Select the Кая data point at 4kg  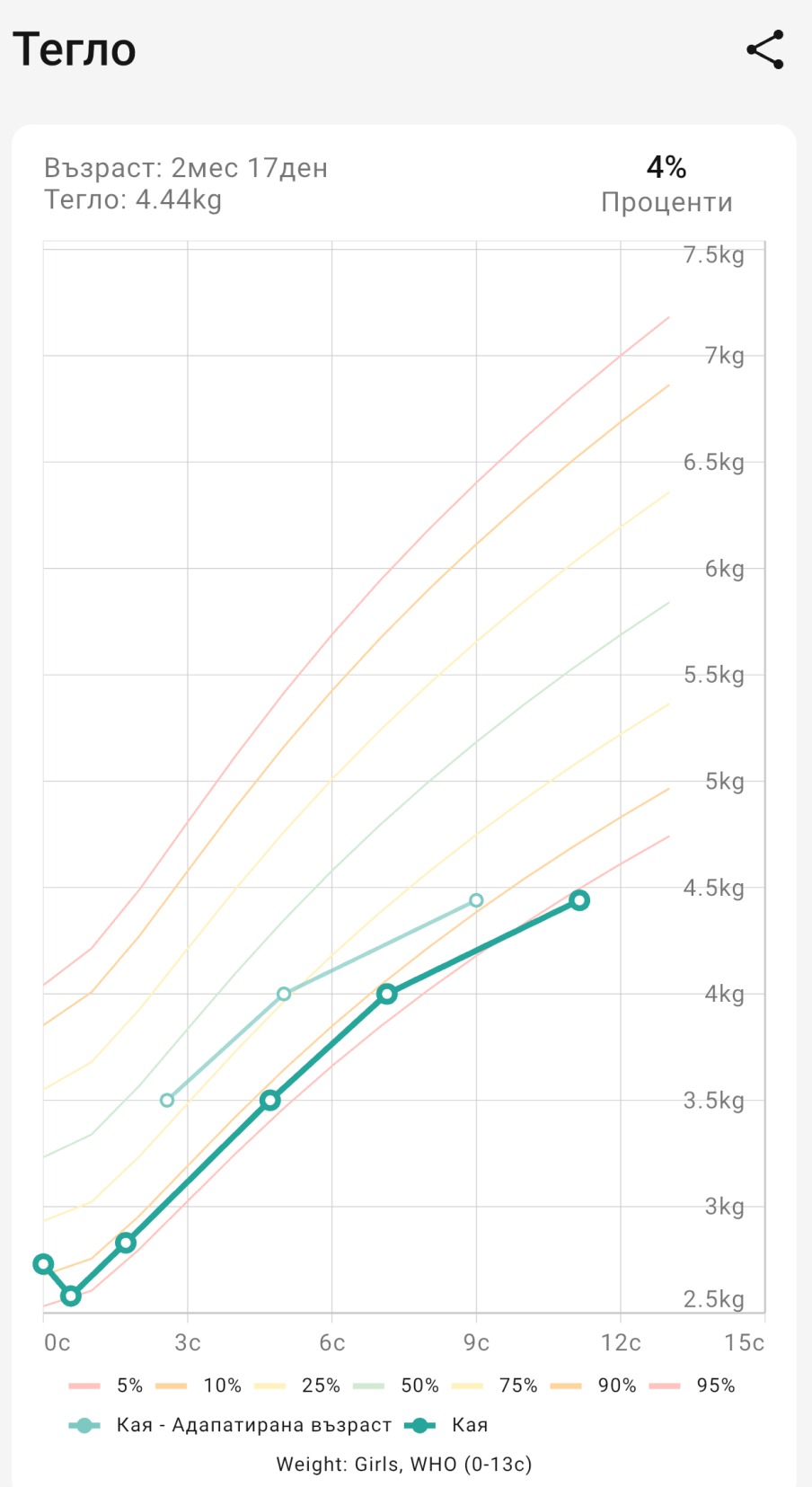tap(386, 994)
